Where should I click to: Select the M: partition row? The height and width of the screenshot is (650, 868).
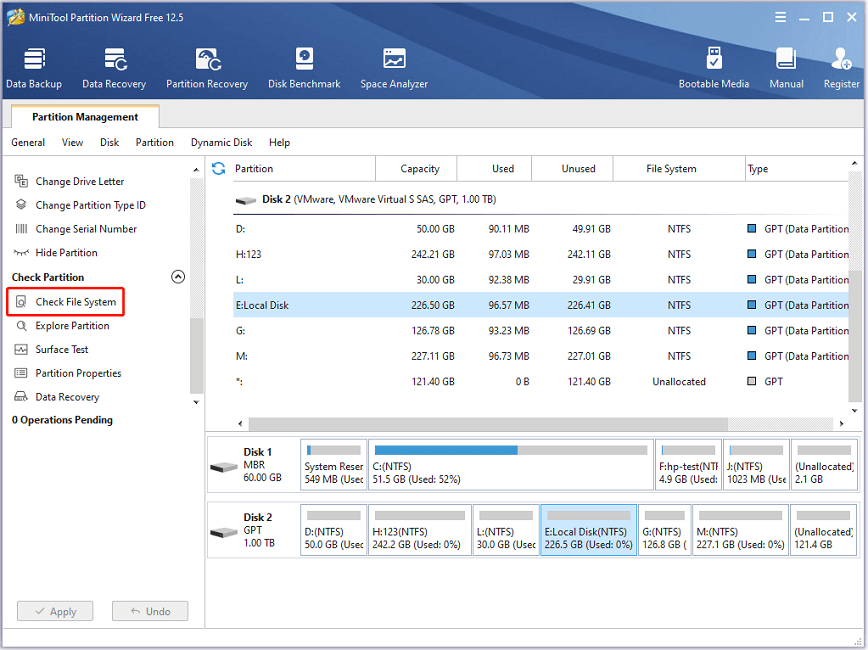click(x=541, y=356)
